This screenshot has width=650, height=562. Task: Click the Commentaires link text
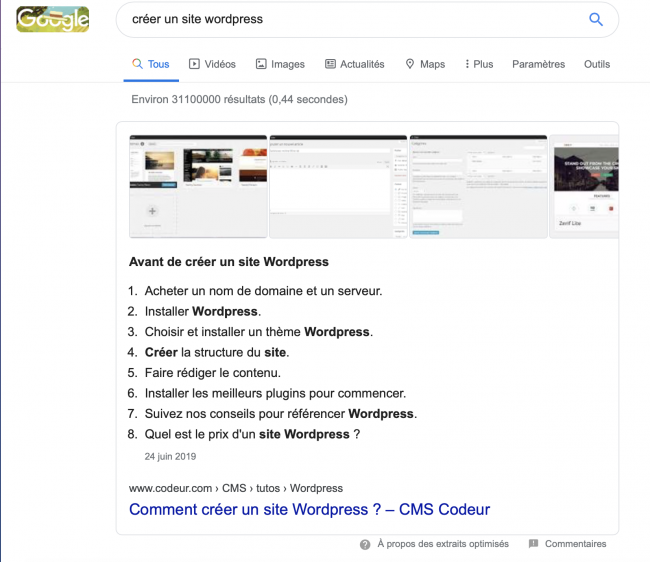(x=575, y=544)
